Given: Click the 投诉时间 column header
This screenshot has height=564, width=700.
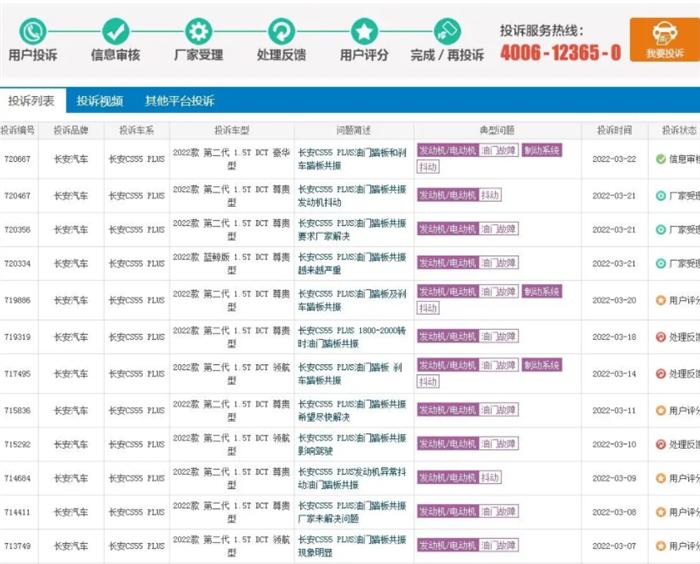Looking at the screenshot, I should click(x=615, y=130).
